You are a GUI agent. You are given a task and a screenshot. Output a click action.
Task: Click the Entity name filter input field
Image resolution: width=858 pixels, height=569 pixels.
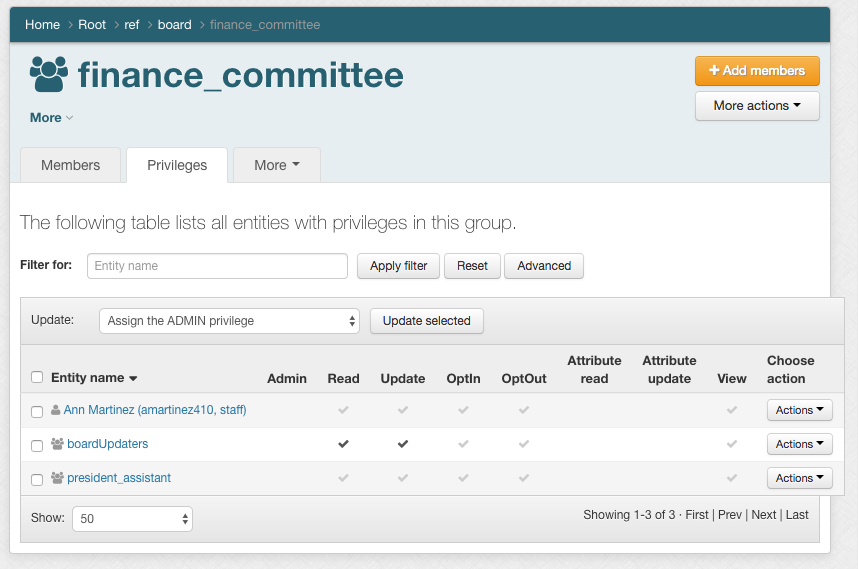217,266
